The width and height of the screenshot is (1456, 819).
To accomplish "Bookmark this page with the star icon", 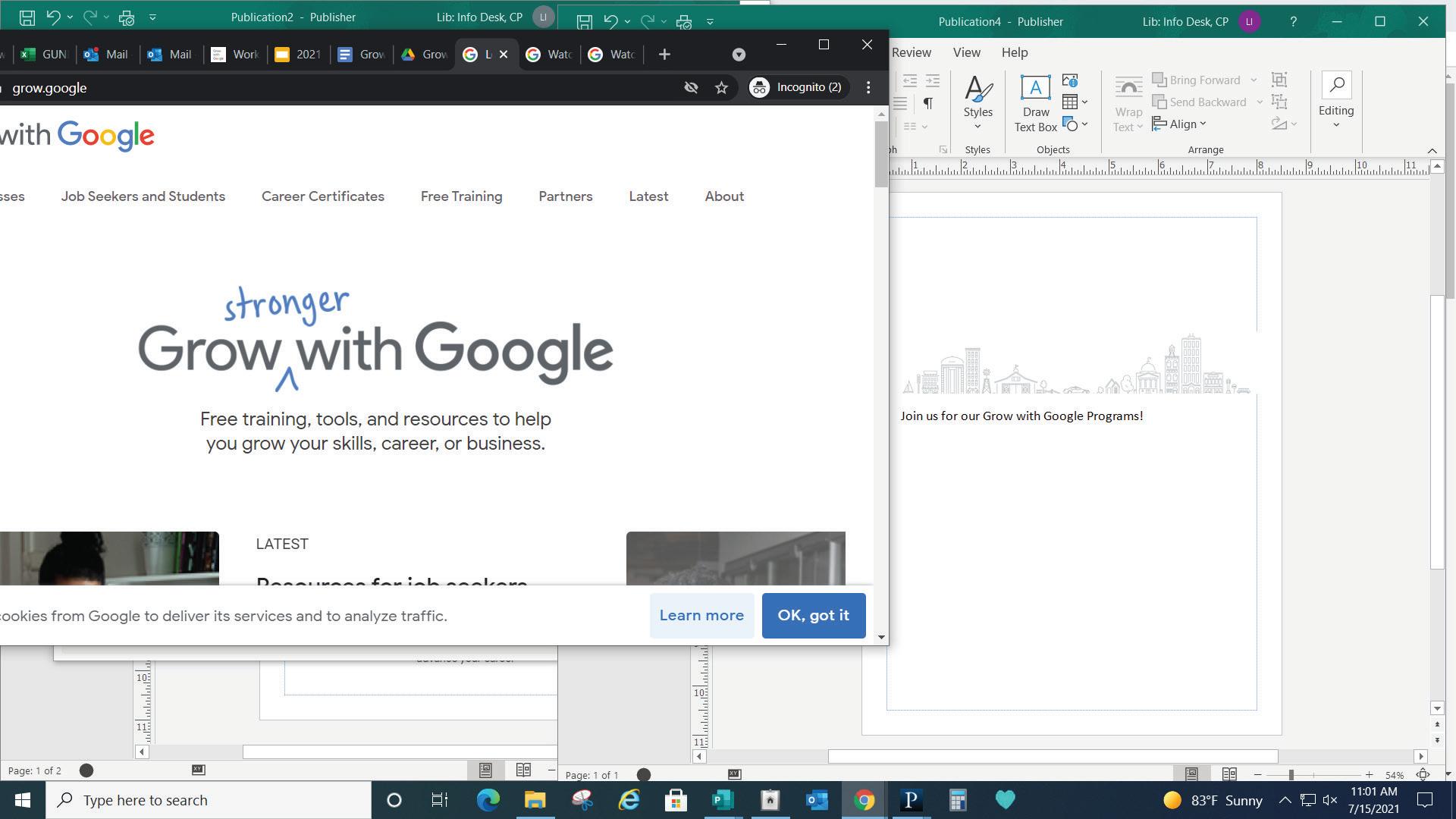I will pyautogui.click(x=721, y=88).
